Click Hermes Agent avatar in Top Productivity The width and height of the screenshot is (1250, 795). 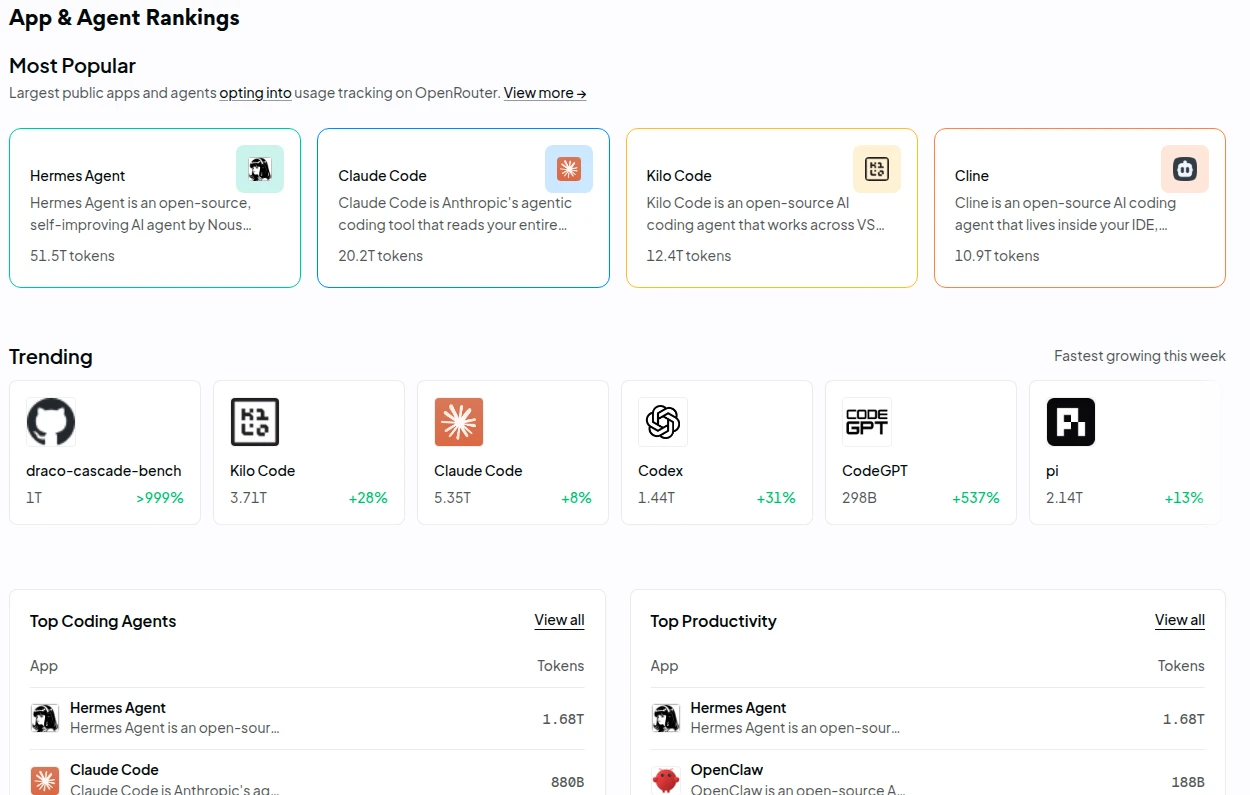click(665, 718)
